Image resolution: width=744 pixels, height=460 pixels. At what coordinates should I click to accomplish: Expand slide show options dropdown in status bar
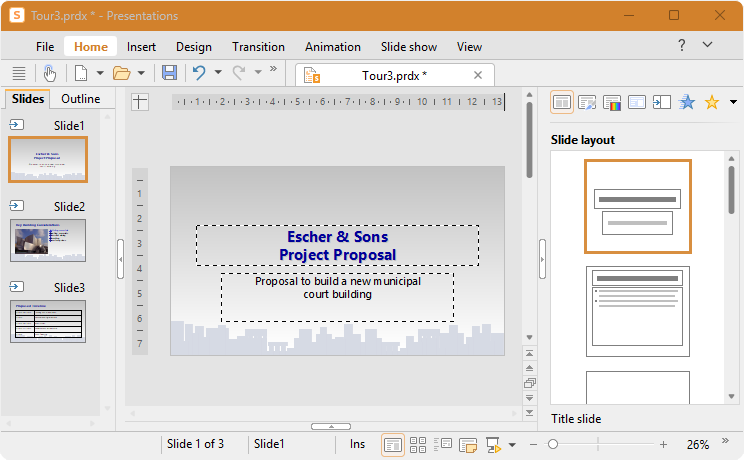[512, 445]
